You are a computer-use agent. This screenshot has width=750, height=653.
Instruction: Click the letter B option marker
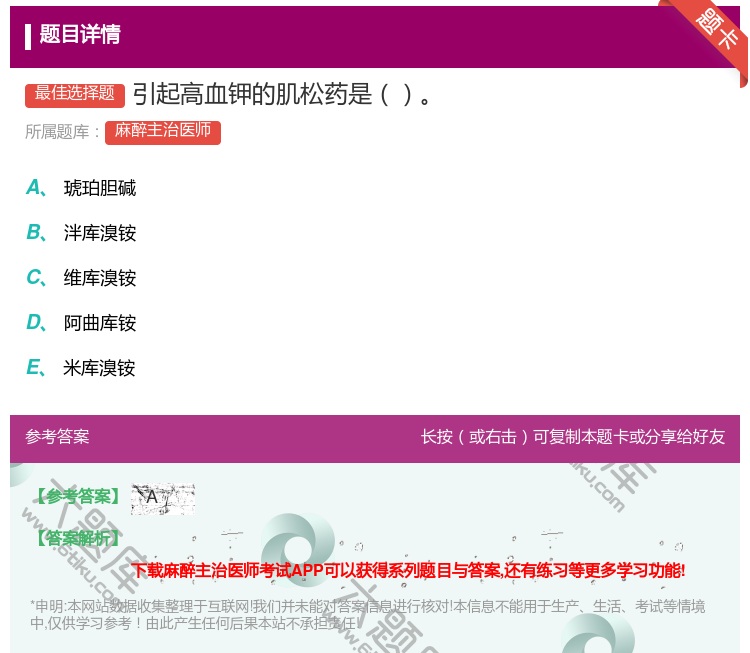34,233
